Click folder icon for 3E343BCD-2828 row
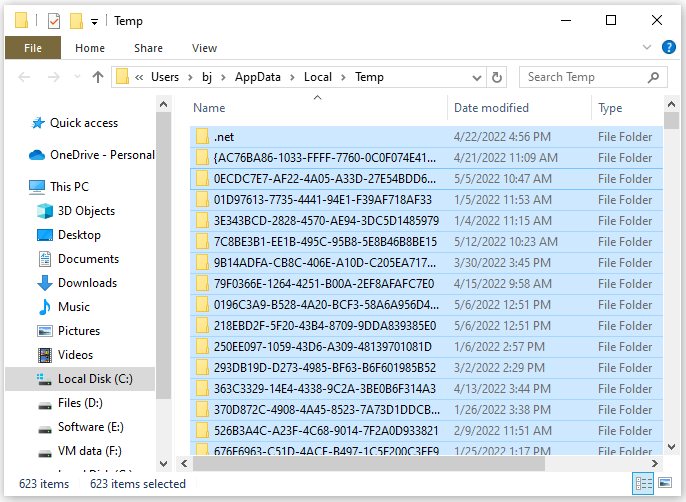 click(202, 221)
